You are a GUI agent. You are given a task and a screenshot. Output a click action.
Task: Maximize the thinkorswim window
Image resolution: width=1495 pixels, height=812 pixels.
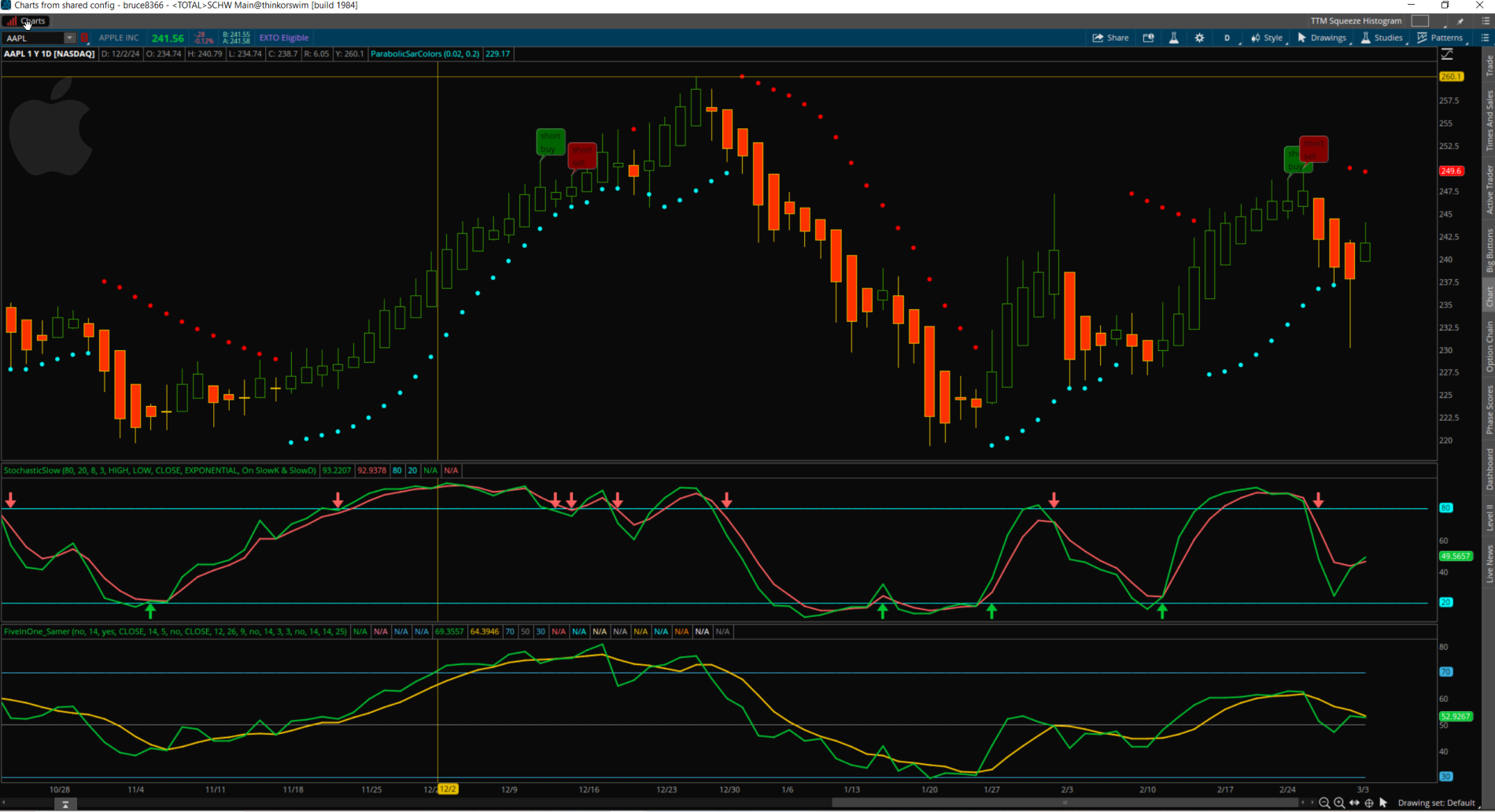(x=1445, y=6)
